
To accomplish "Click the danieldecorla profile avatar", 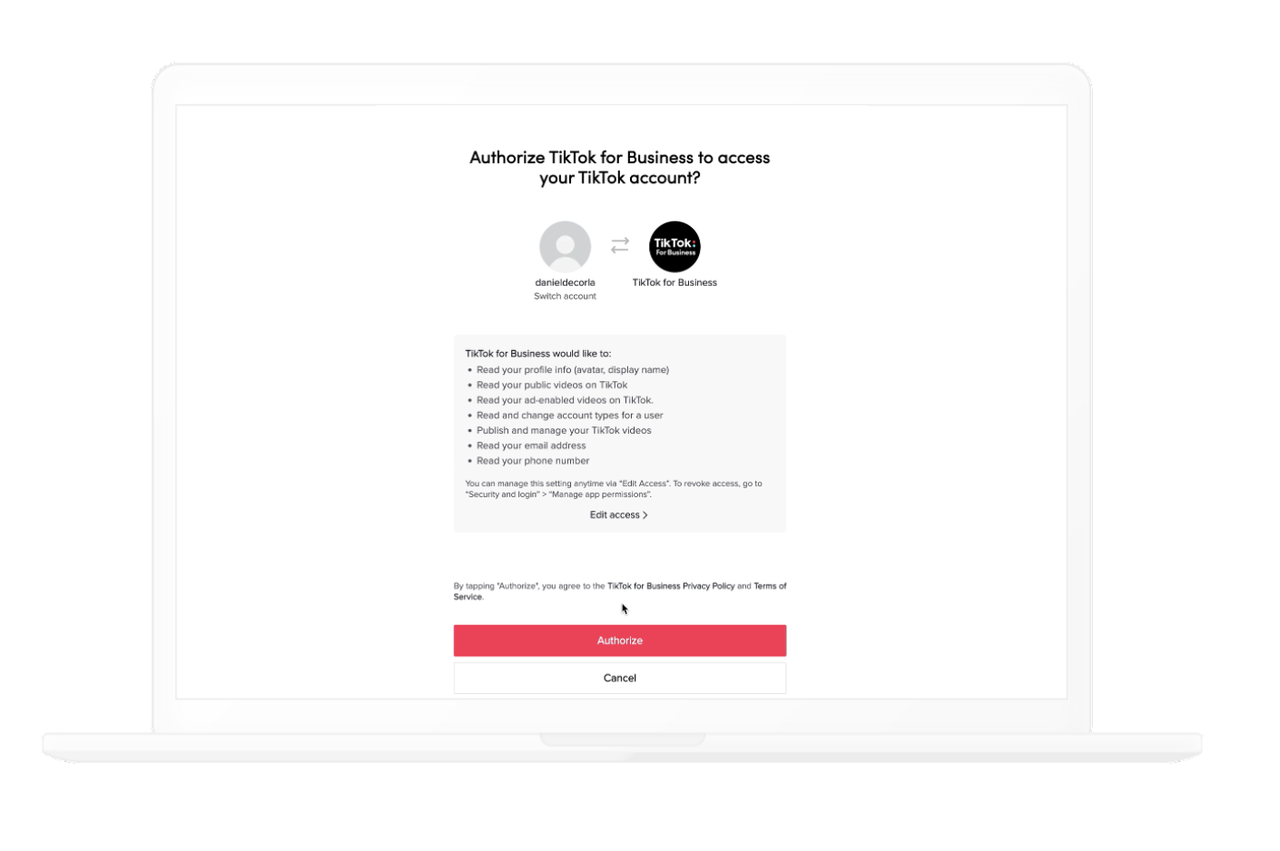I will [x=565, y=247].
